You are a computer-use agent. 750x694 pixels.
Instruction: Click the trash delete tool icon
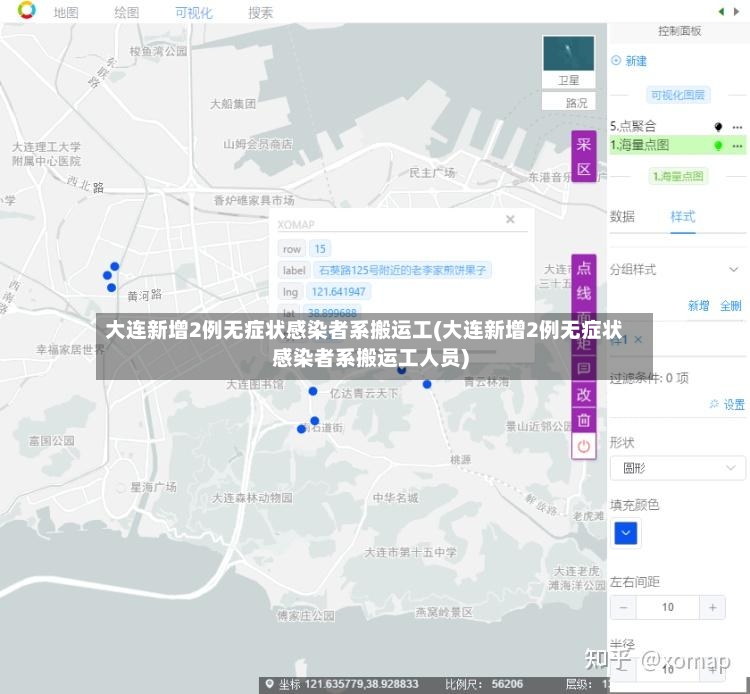tap(584, 420)
